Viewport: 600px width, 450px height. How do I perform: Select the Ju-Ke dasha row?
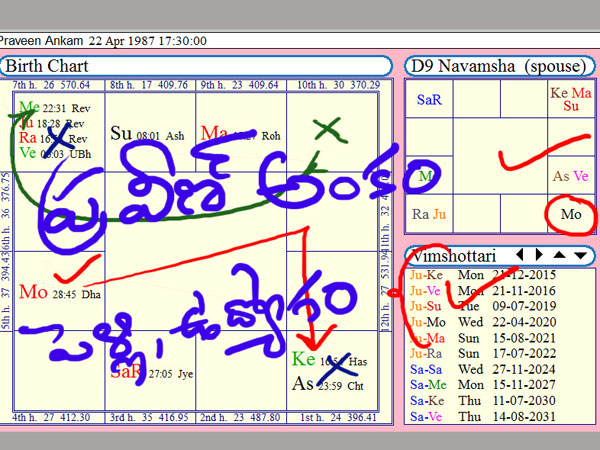pyautogui.click(x=500, y=273)
